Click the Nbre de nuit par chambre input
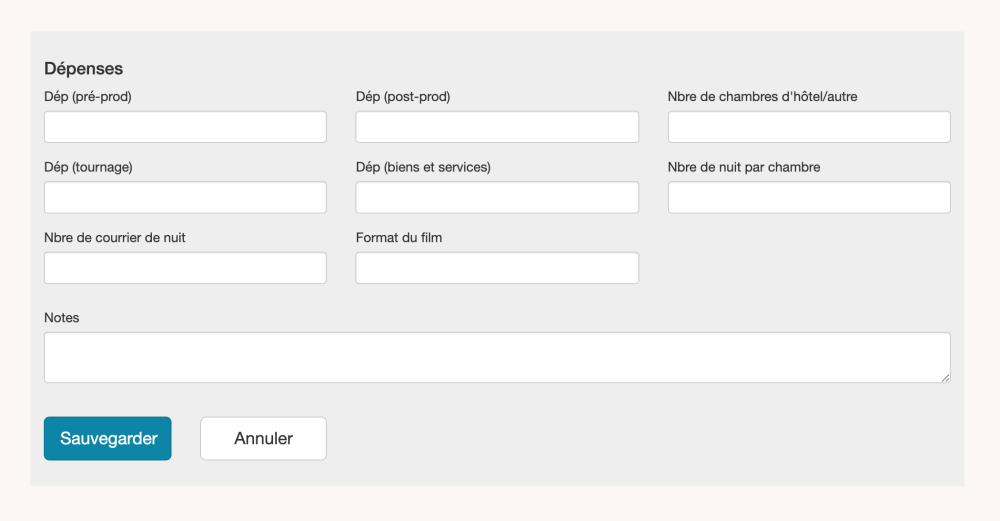 pyautogui.click(x=809, y=197)
